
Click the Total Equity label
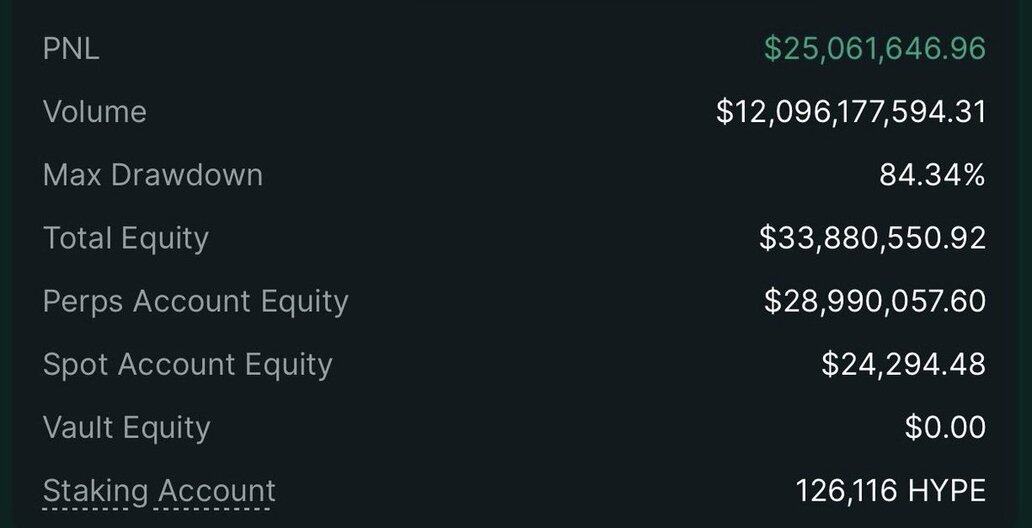click(x=126, y=238)
